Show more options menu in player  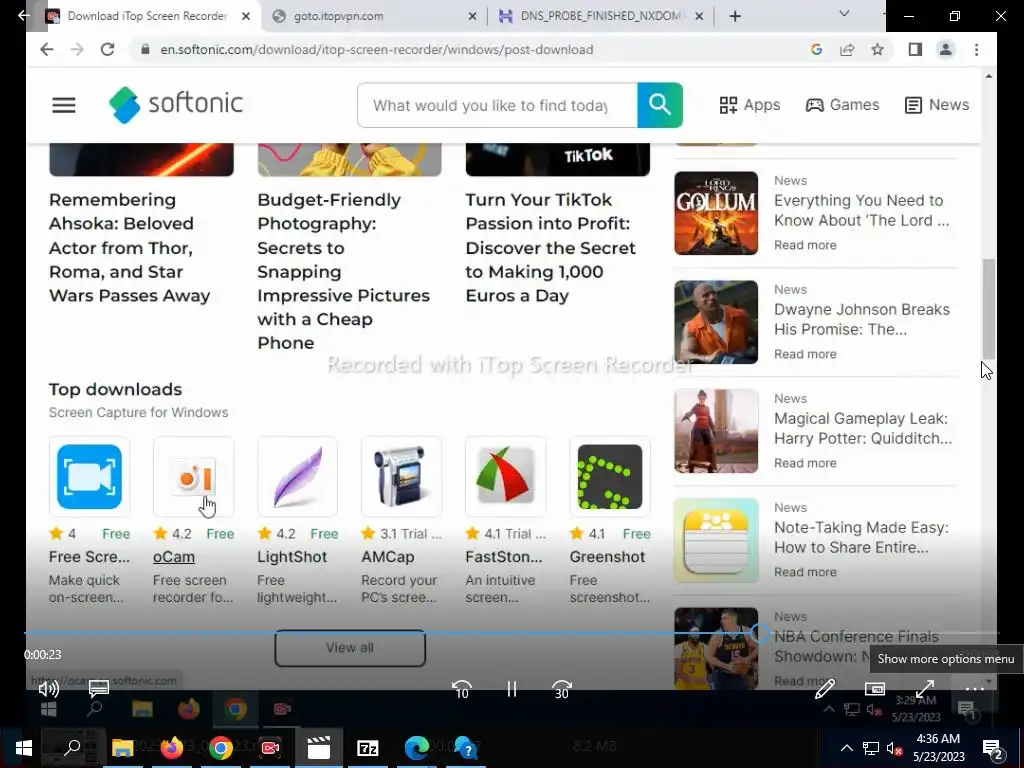[x=974, y=688]
